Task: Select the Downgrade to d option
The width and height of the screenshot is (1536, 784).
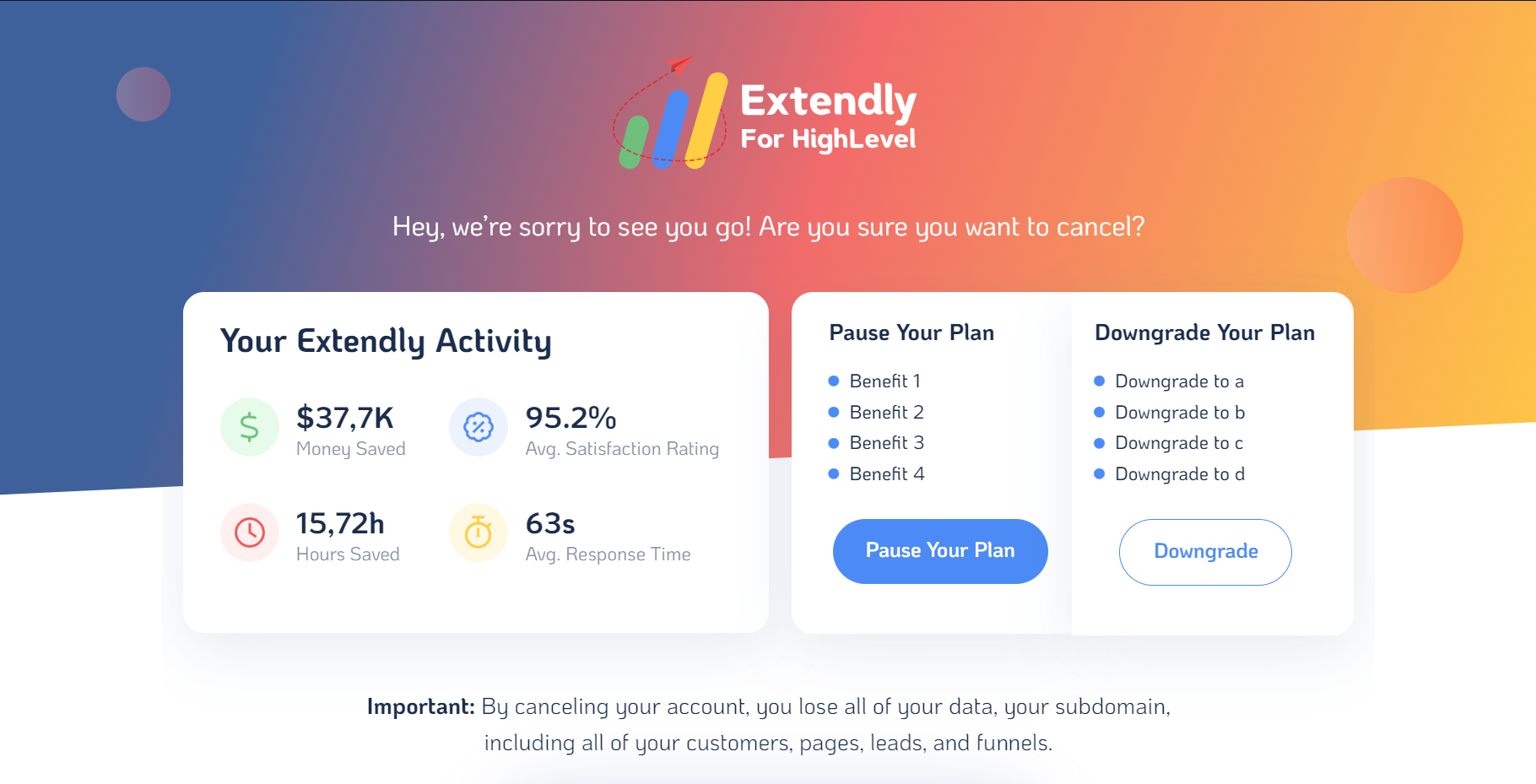Action: 1180,473
